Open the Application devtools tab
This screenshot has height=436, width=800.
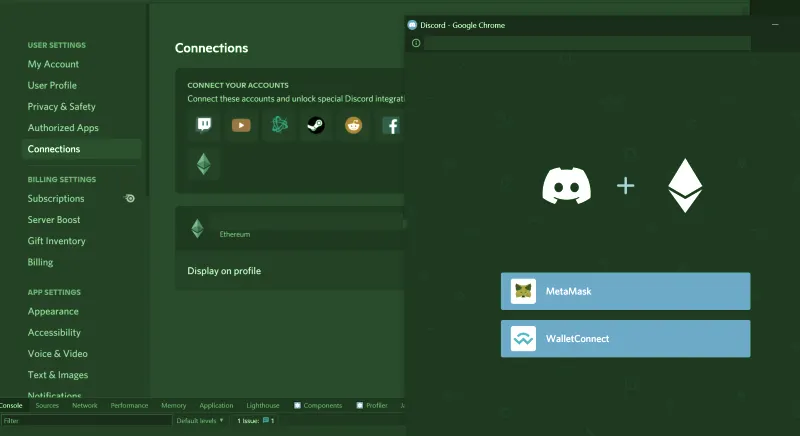[x=216, y=406]
